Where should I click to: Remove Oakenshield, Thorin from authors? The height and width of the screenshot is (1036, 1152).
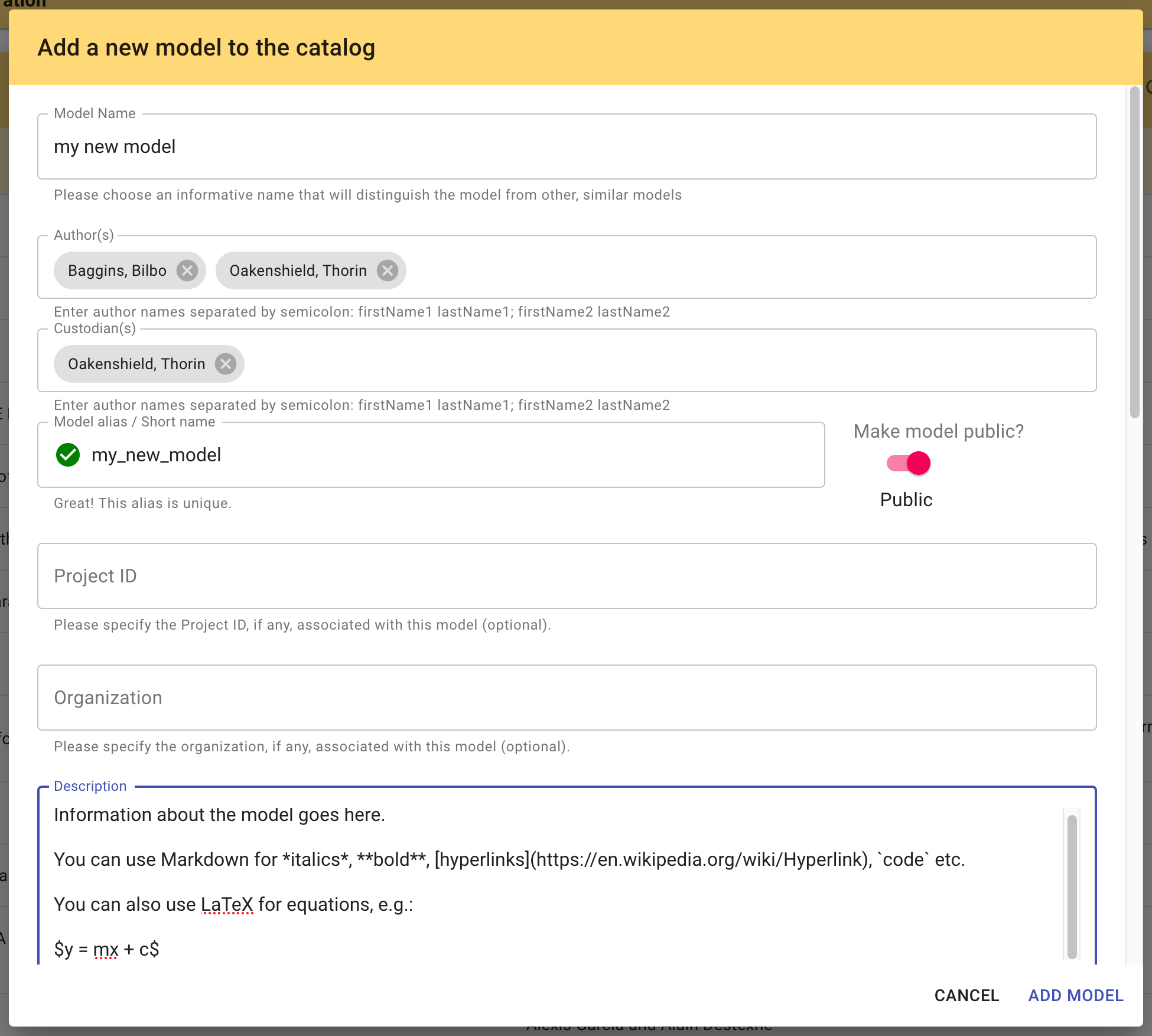click(388, 271)
